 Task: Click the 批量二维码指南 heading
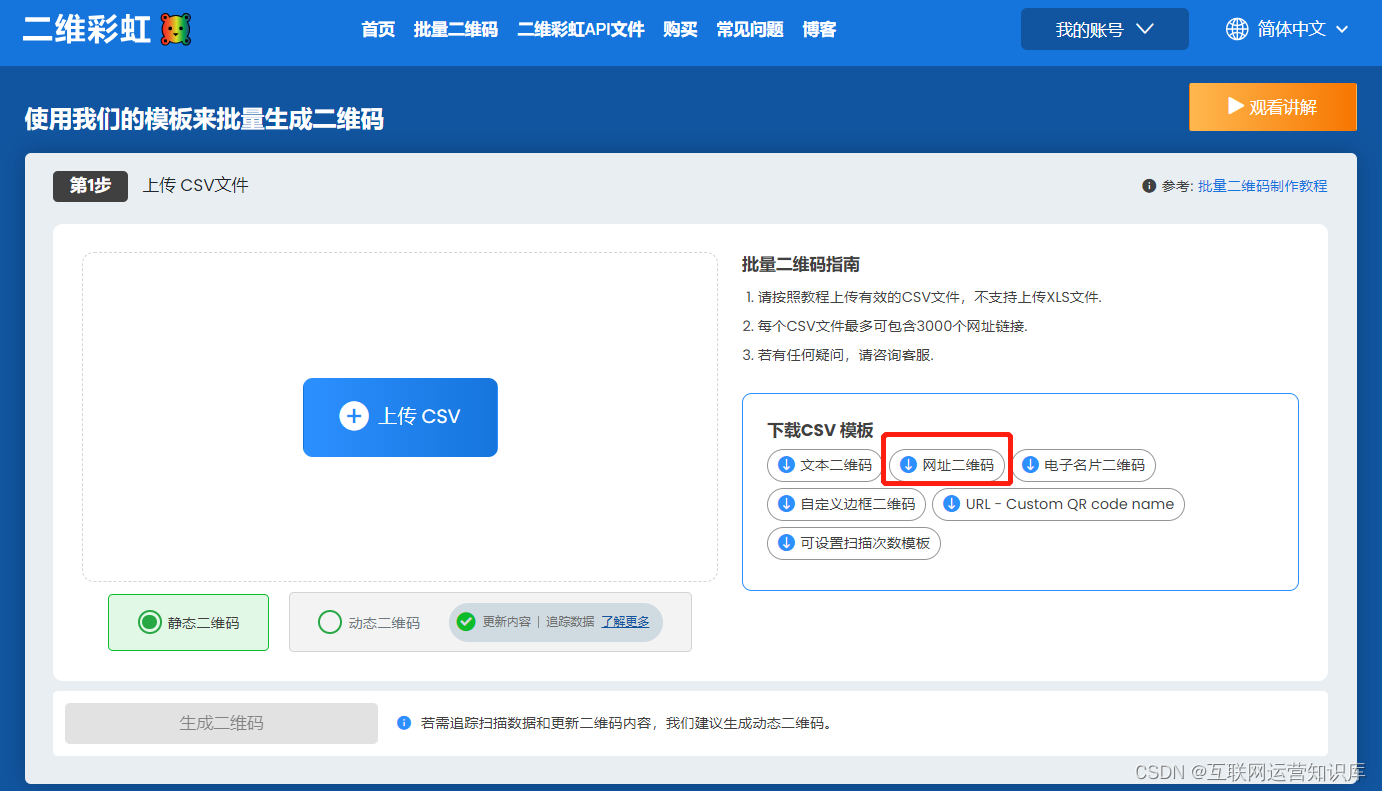801,265
